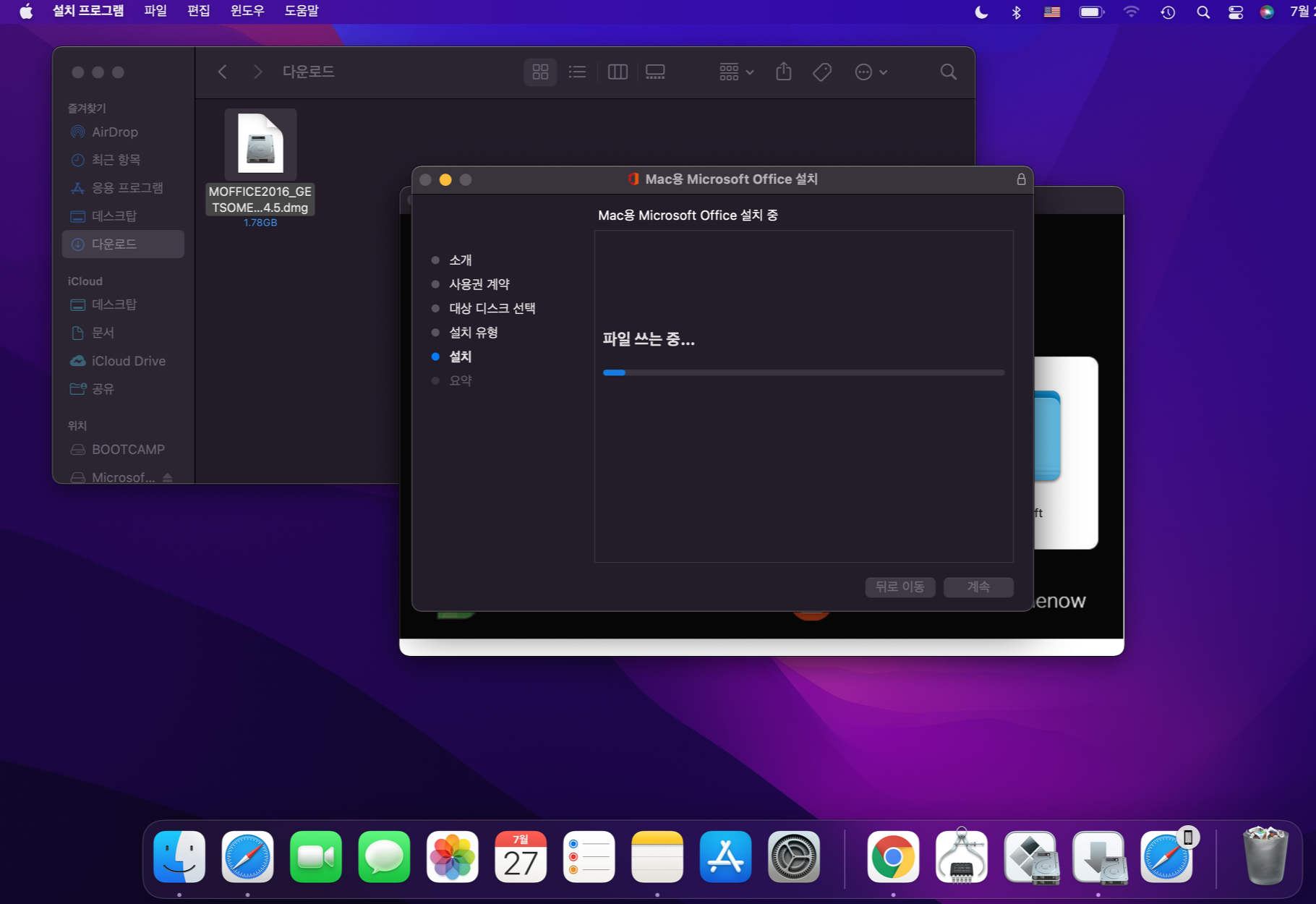
Task: Open the 윈도우 menu
Action: coord(247,12)
